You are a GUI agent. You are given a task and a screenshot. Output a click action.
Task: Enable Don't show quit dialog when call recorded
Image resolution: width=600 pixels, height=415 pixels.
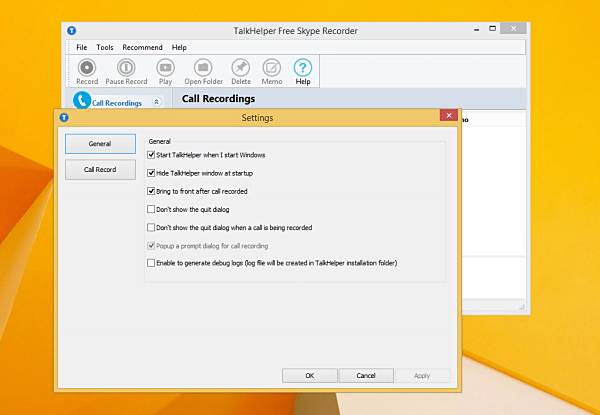(151, 228)
